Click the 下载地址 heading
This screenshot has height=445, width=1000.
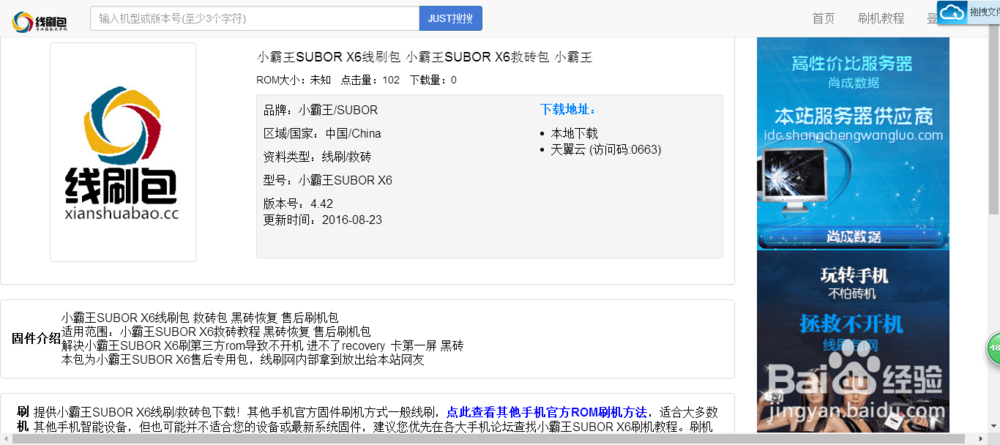click(568, 109)
